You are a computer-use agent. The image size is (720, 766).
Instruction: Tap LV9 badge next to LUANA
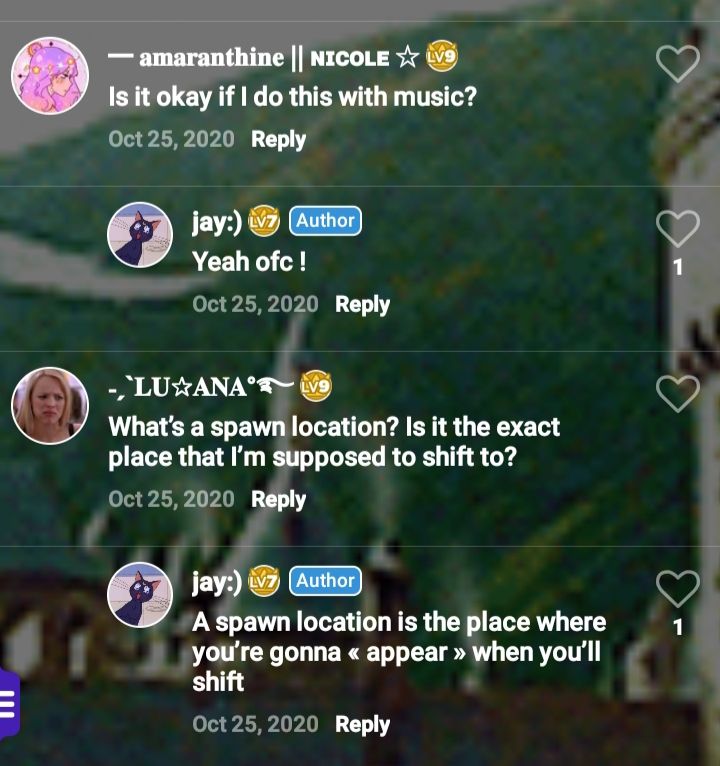coord(316,386)
